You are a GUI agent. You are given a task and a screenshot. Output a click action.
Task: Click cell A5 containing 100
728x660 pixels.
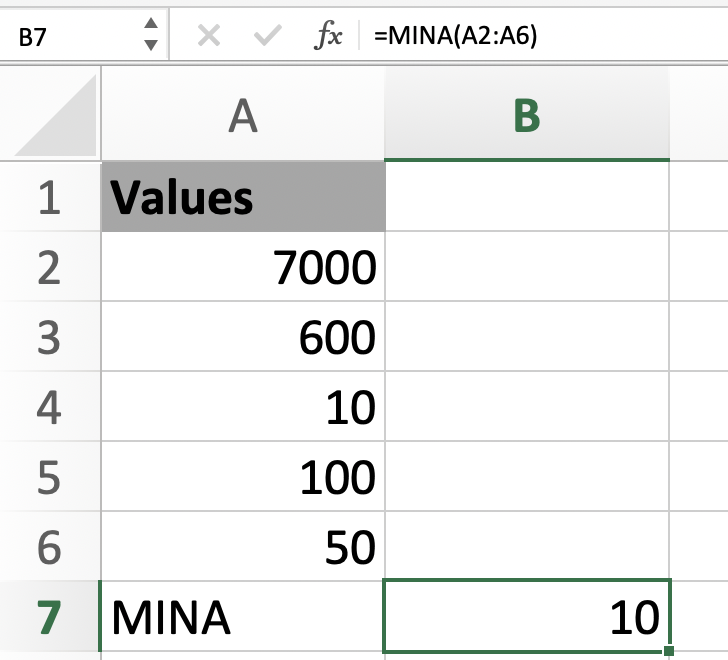(x=242, y=476)
